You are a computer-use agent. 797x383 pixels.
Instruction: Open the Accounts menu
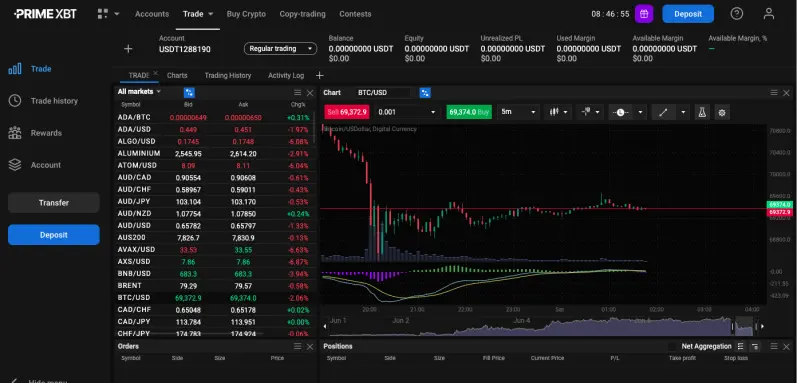tap(152, 14)
